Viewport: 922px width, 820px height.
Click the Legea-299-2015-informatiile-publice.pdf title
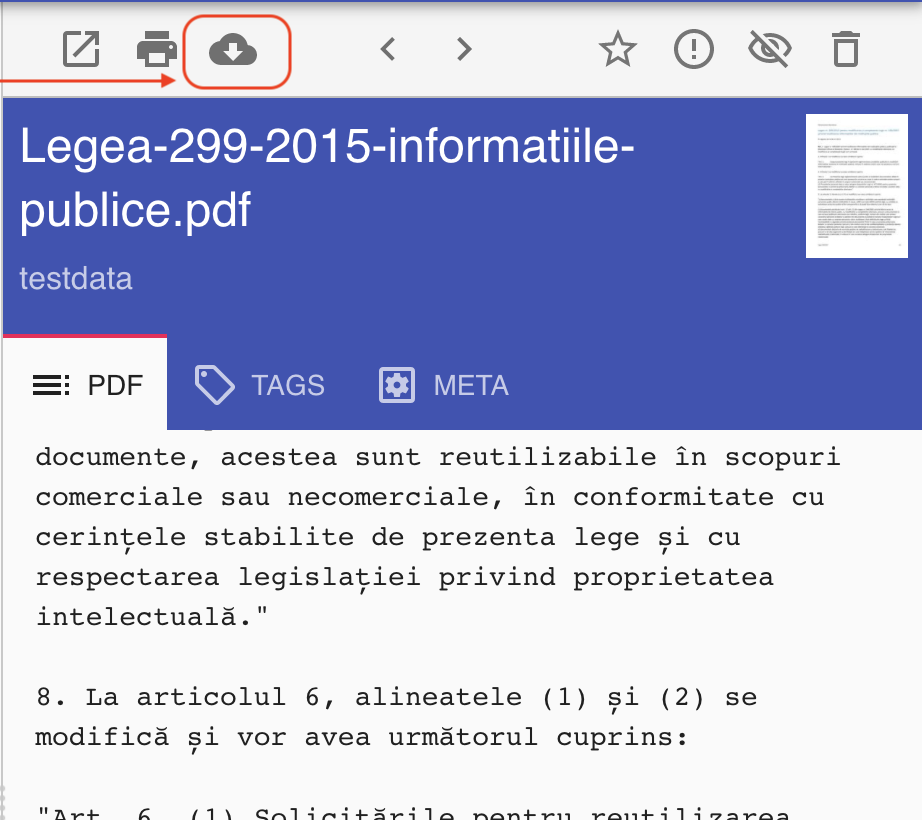click(x=327, y=180)
